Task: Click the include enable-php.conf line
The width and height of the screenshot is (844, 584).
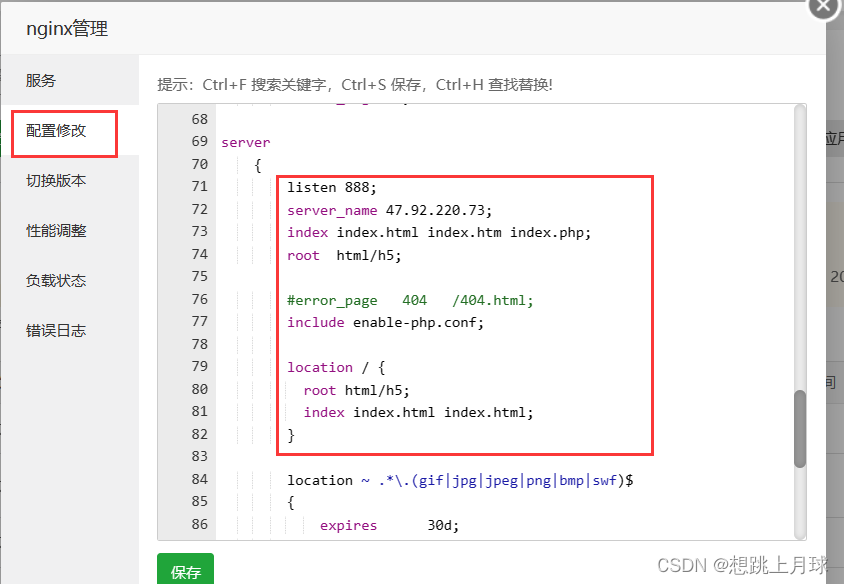Action: 385,322
